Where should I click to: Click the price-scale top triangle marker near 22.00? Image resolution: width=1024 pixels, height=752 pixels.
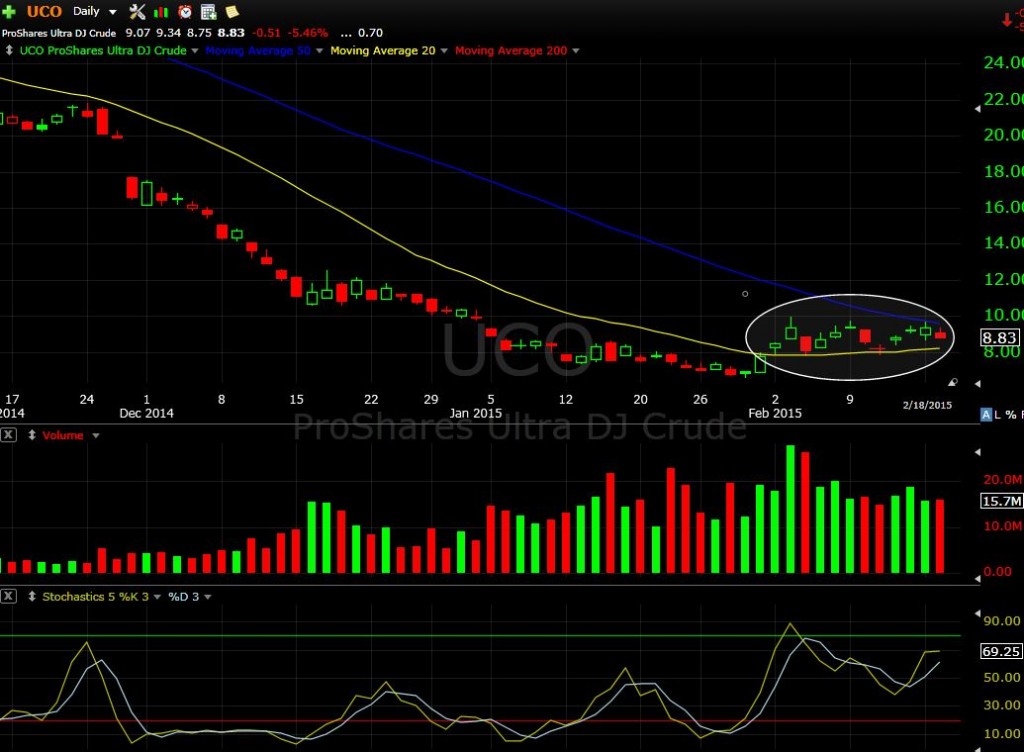click(x=978, y=109)
